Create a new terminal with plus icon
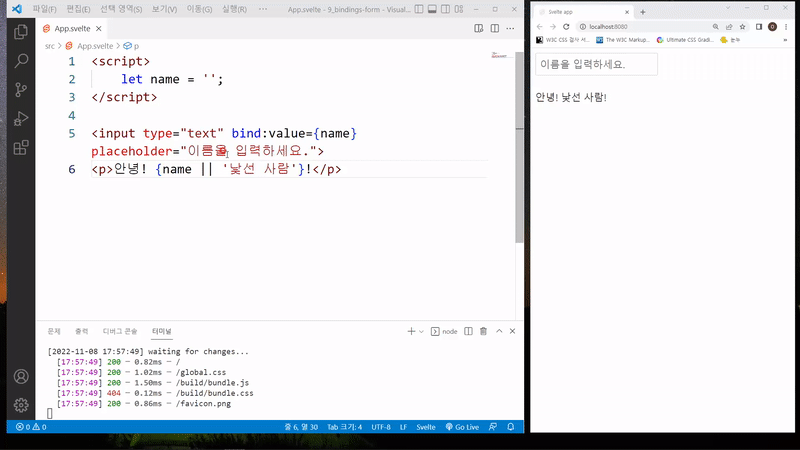Image resolution: width=800 pixels, height=450 pixels. [x=411, y=331]
